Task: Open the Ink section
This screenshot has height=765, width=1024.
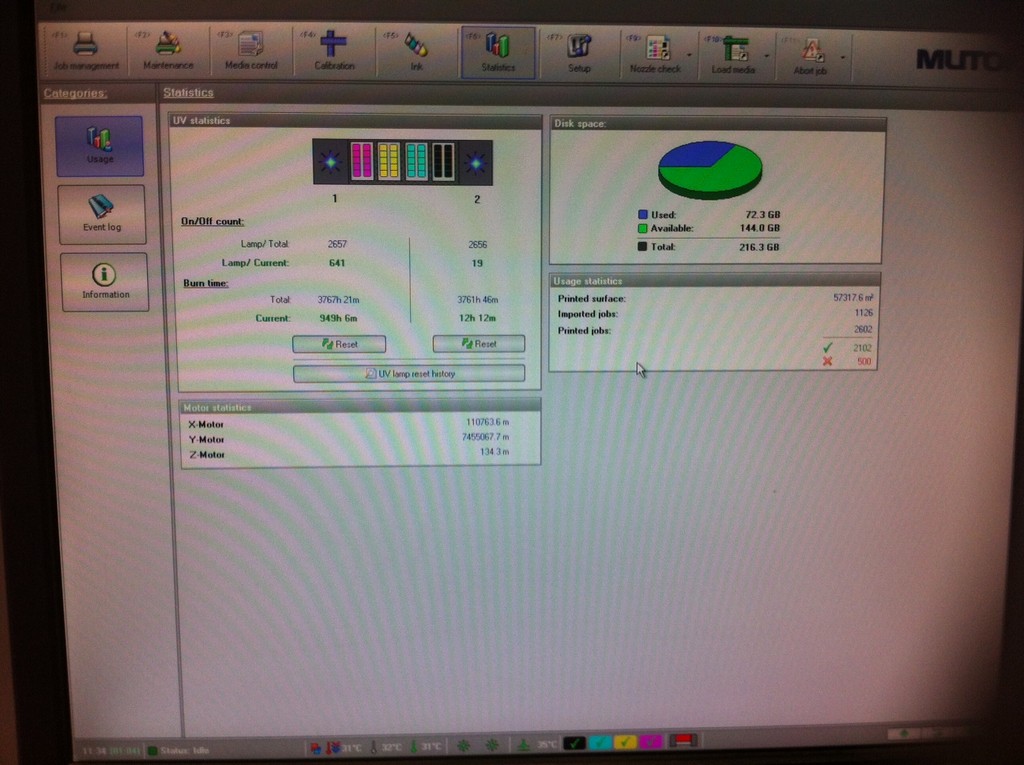Action: (x=416, y=52)
